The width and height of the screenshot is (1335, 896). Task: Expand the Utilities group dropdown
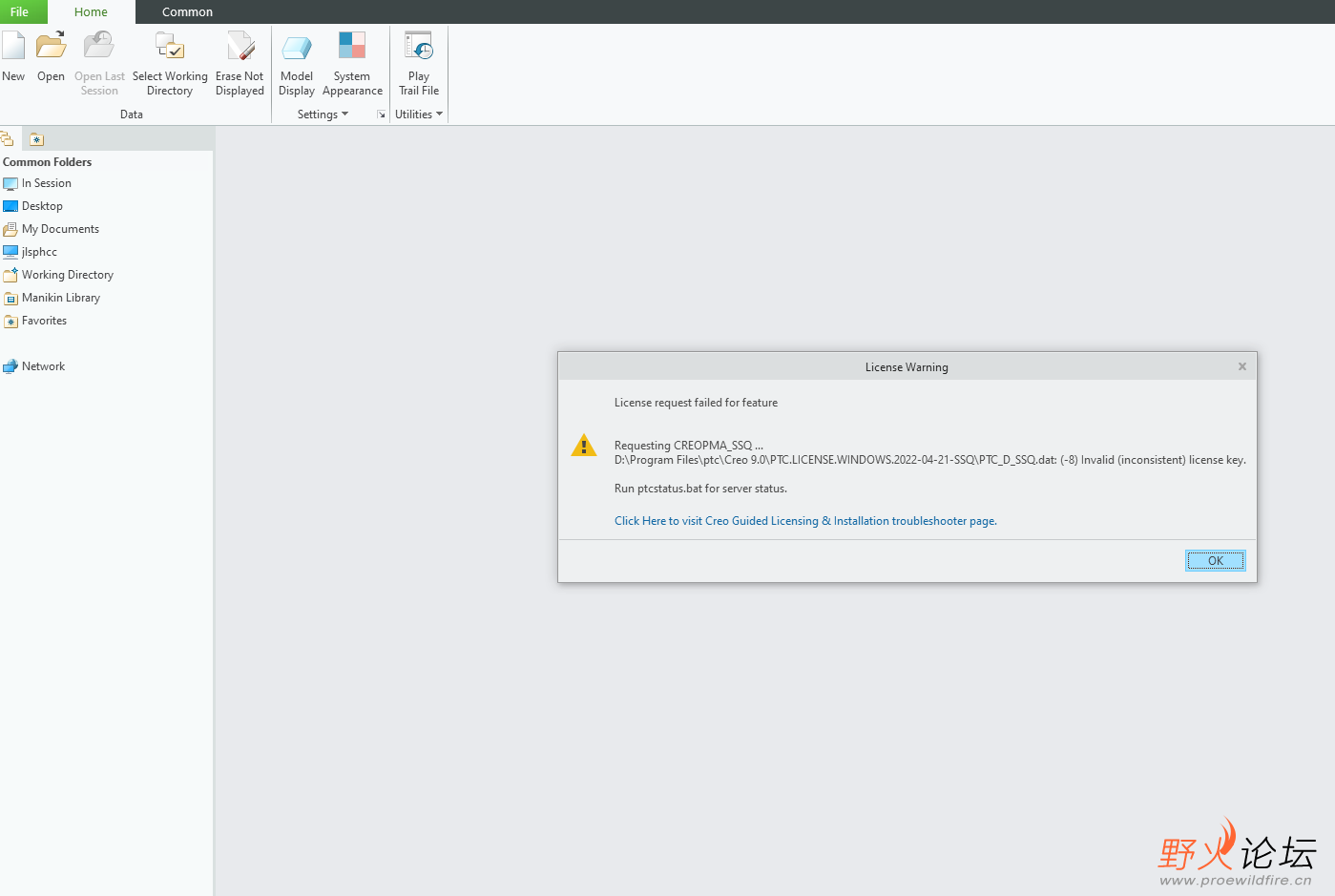click(419, 115)
